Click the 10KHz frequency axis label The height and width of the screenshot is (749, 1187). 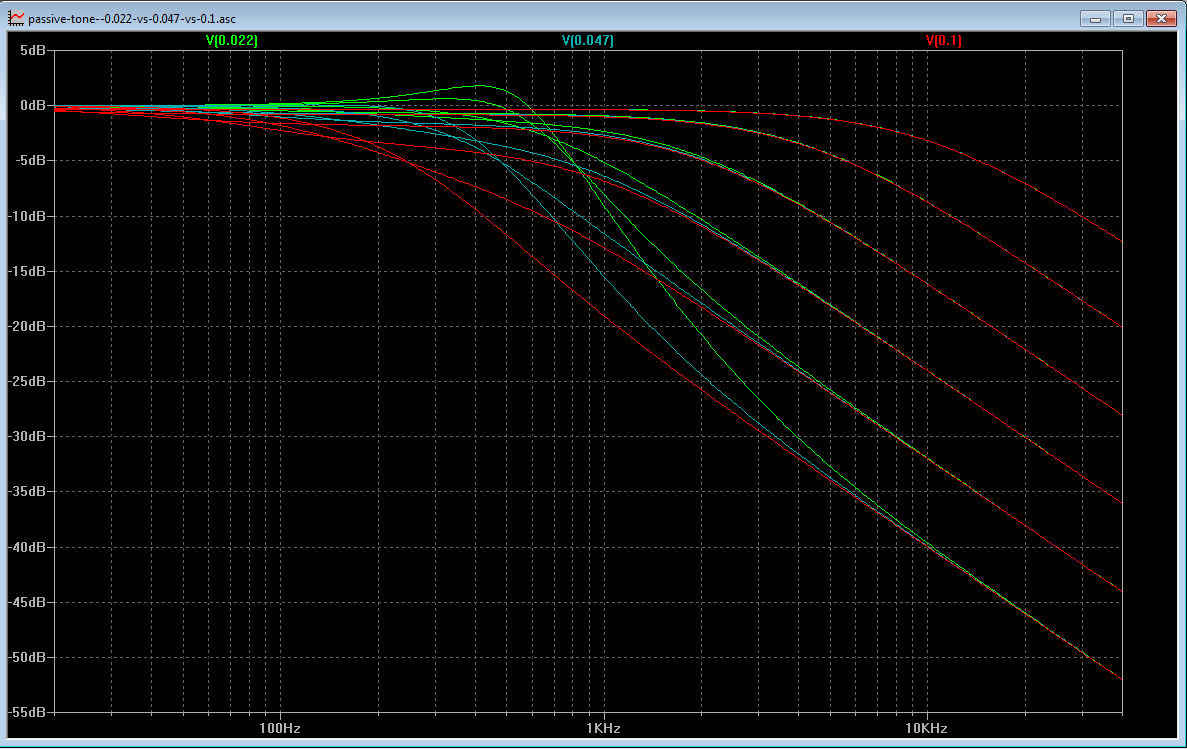(x=927, y=728)
